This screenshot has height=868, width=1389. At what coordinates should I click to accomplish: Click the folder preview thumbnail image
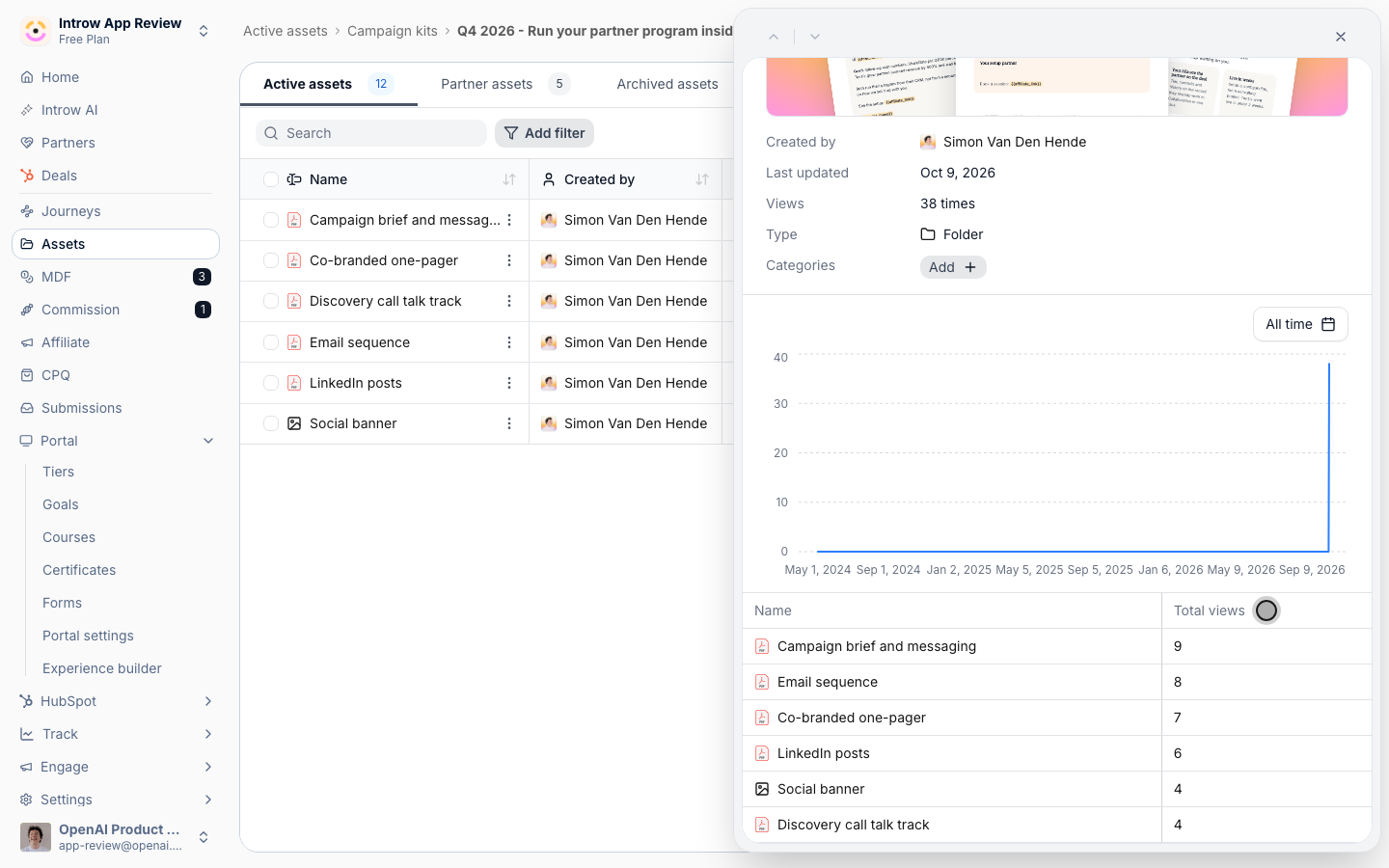1056,87
